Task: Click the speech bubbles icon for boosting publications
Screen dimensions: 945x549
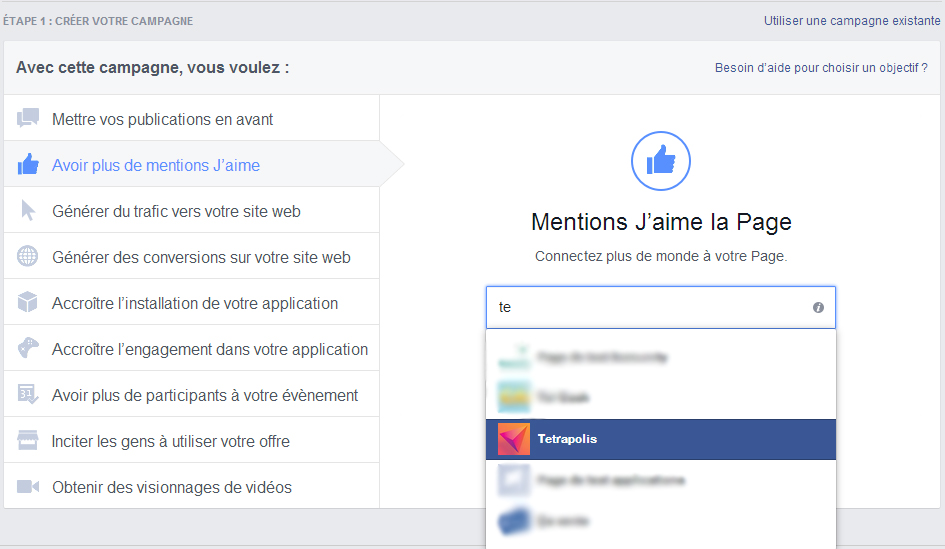Action: pos(28,118)
